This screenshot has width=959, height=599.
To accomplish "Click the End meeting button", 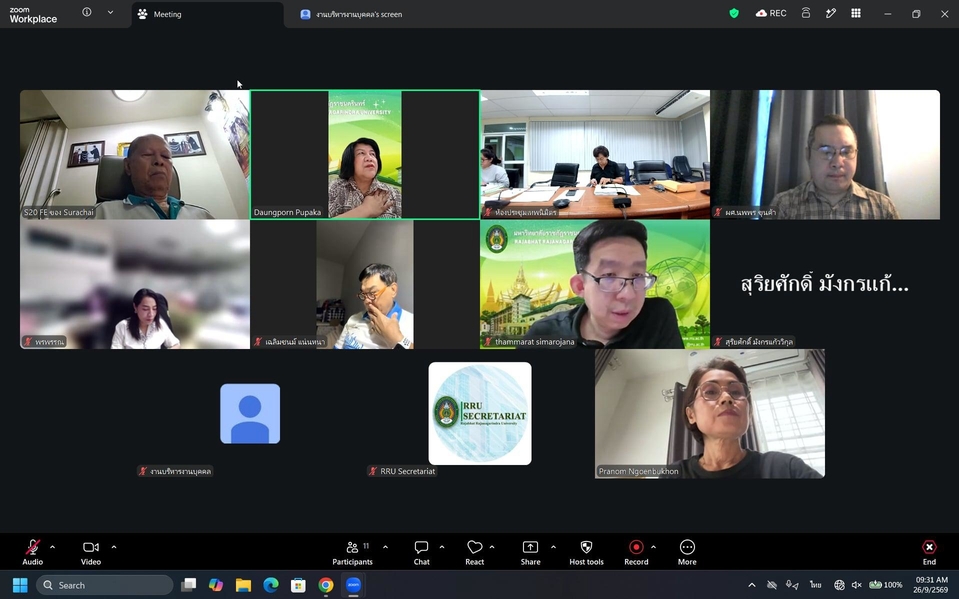I will coord(929,552).
